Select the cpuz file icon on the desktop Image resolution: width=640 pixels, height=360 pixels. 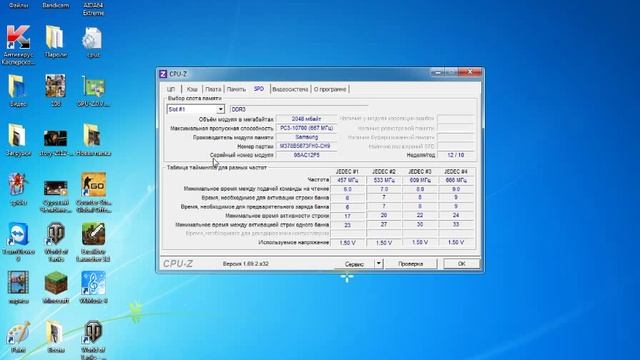pos(93,39)
